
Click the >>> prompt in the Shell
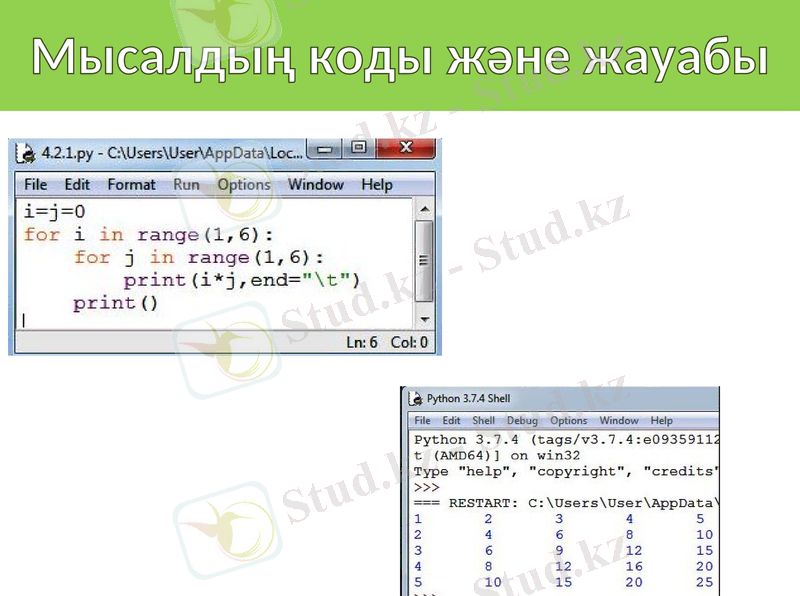click(426, 486)
